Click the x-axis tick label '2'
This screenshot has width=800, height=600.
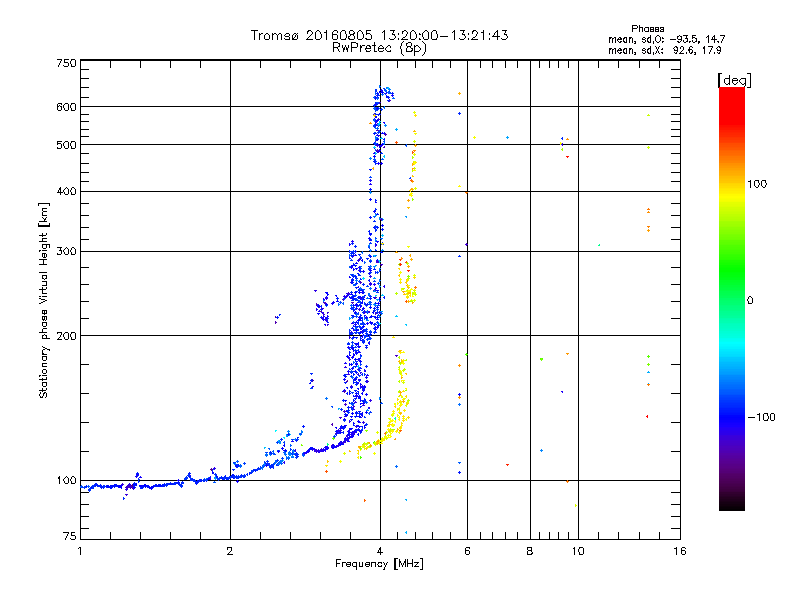pyautogui.click(x=230, y=551)
